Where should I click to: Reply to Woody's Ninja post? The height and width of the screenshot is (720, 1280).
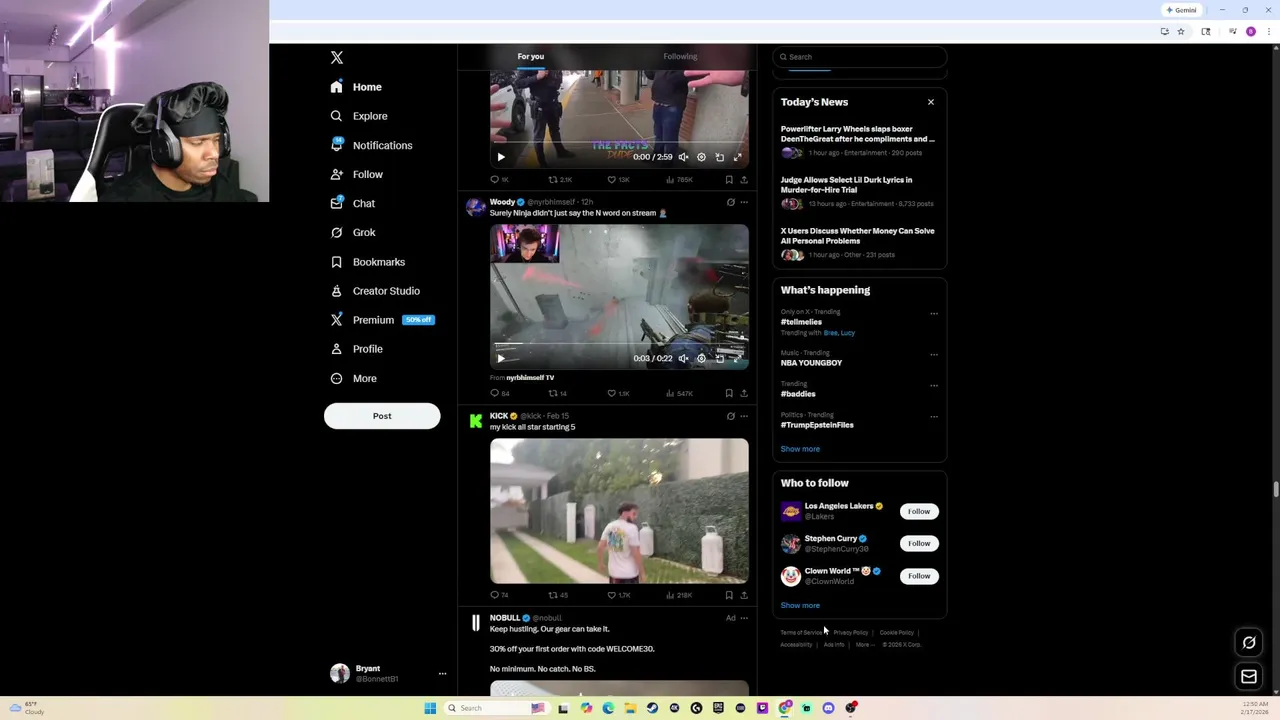[499, 393]
